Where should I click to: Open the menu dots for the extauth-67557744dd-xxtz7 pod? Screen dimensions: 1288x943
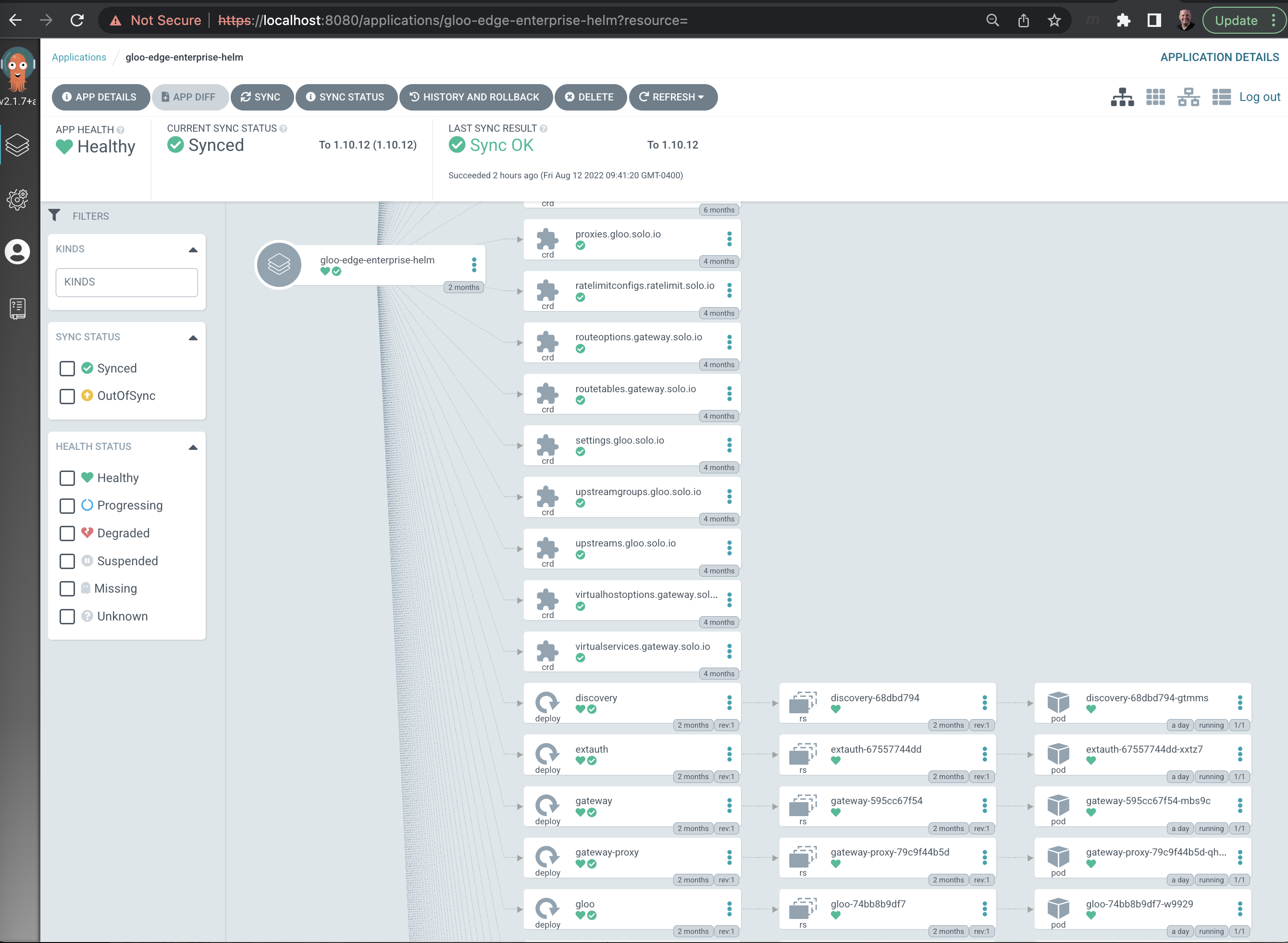[1240, 754]
